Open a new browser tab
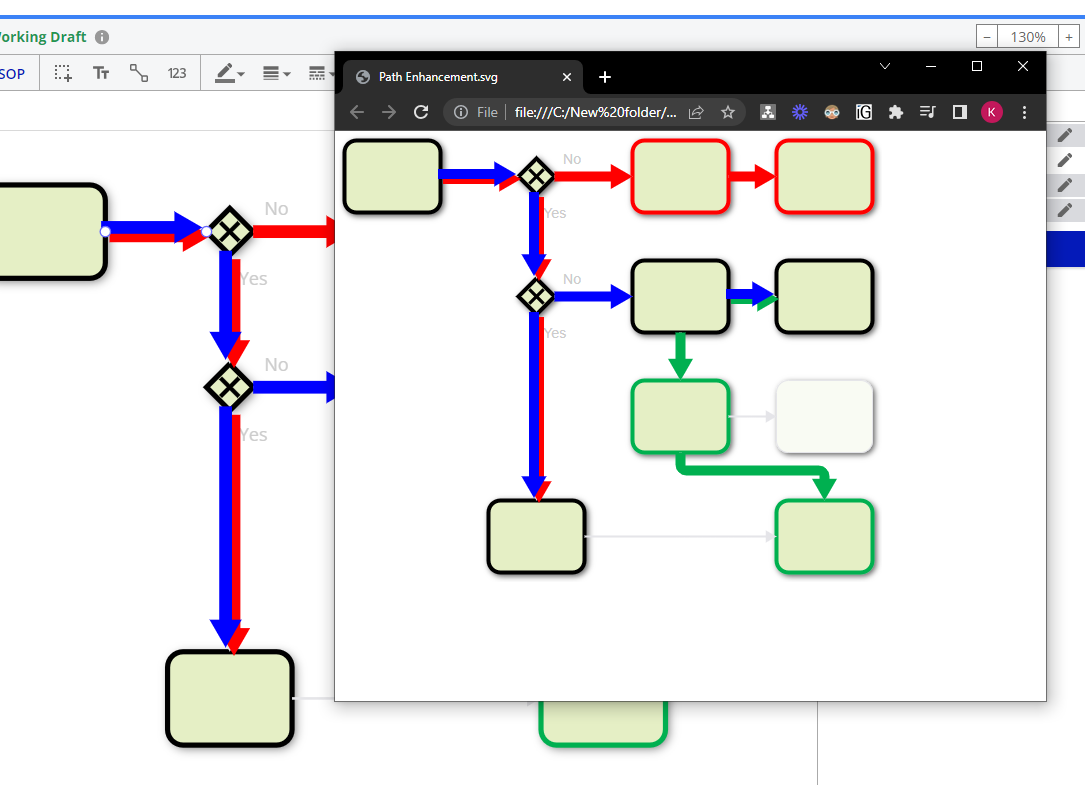 [x=605, y=77]
